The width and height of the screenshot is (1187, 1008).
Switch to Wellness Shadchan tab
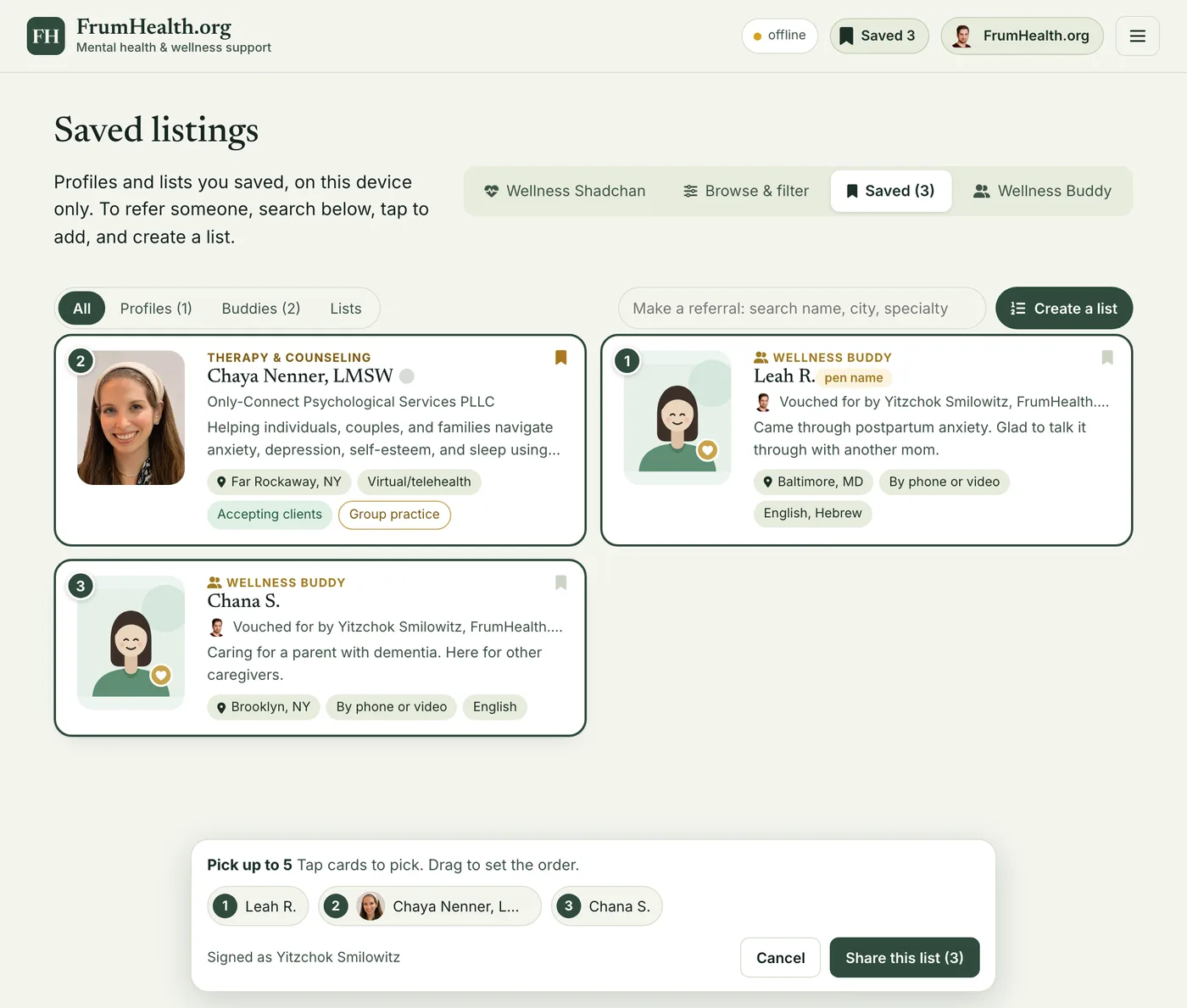565,191
